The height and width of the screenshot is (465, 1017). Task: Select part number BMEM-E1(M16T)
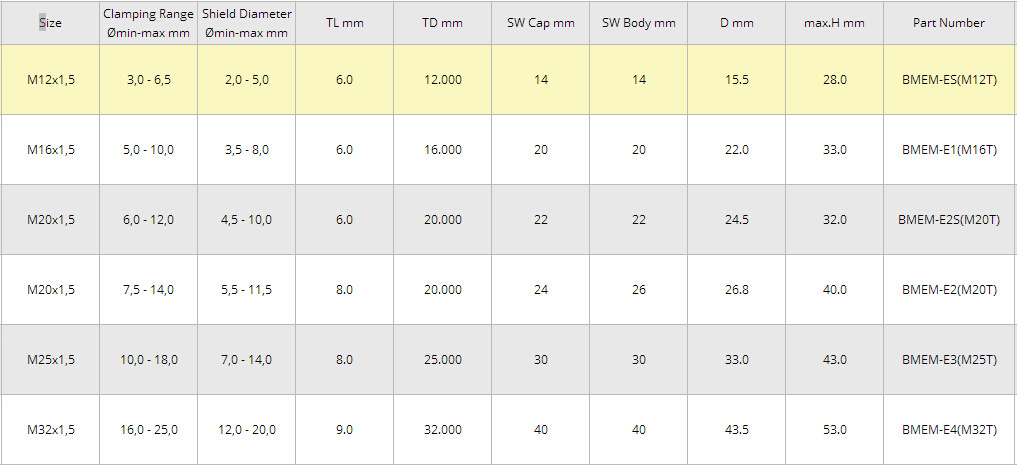pos(949,150)
